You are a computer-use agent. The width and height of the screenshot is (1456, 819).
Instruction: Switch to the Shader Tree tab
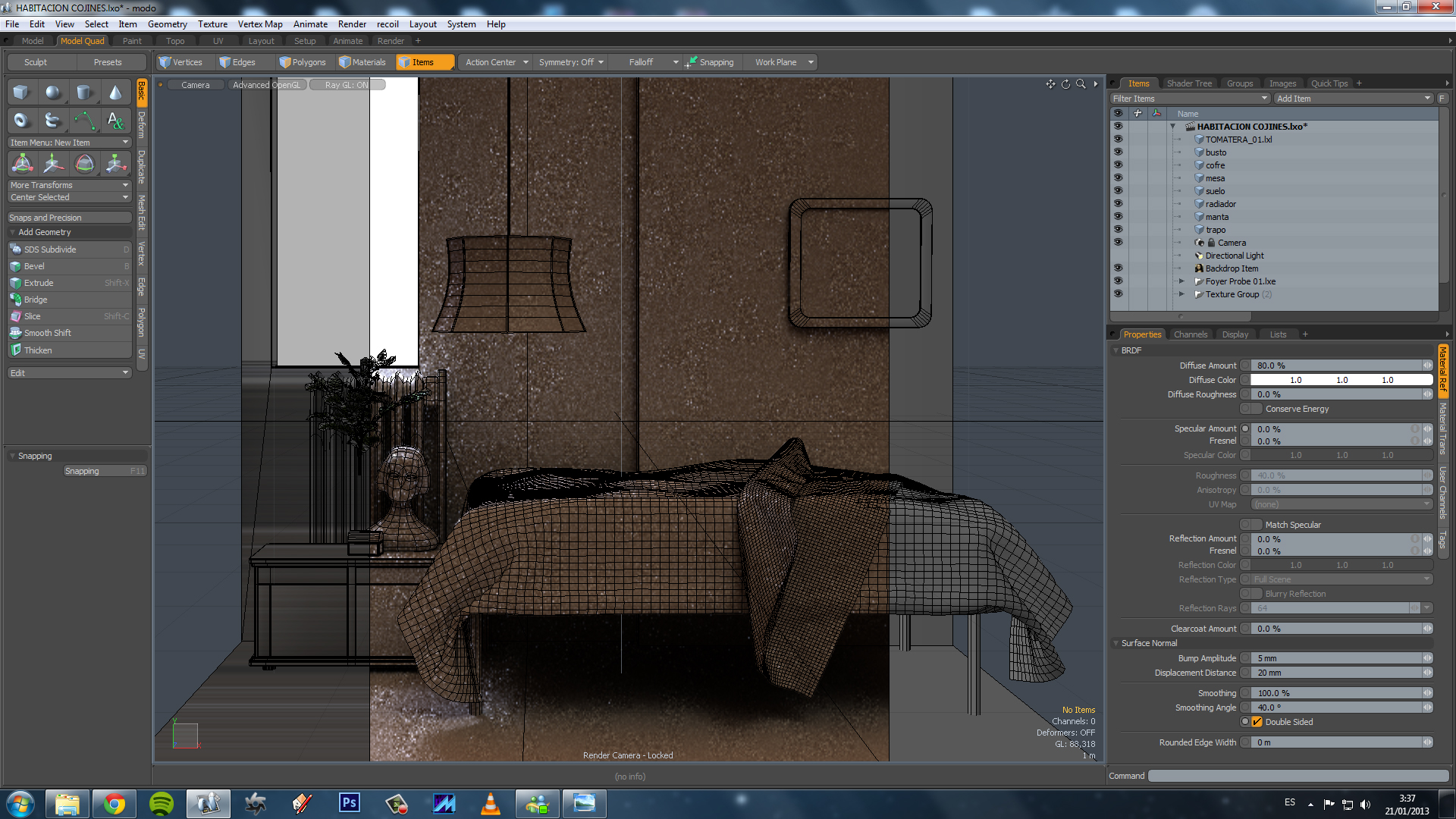click(x=1188, y=83)
